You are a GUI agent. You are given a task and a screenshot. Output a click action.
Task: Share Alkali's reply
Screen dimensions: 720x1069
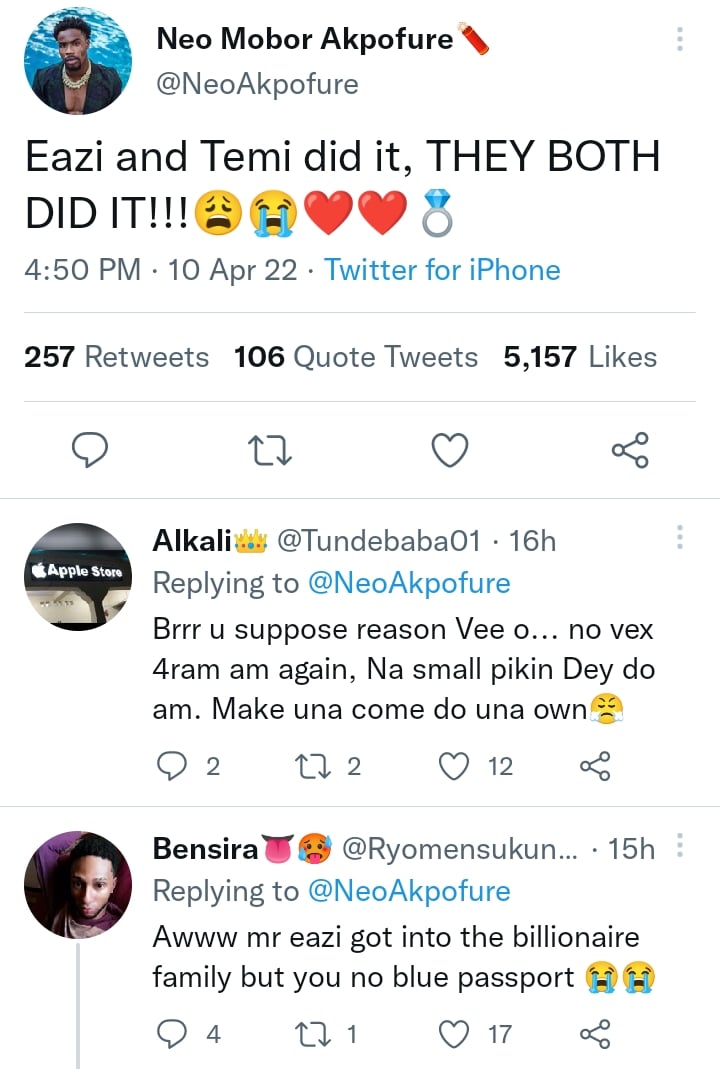595,766
